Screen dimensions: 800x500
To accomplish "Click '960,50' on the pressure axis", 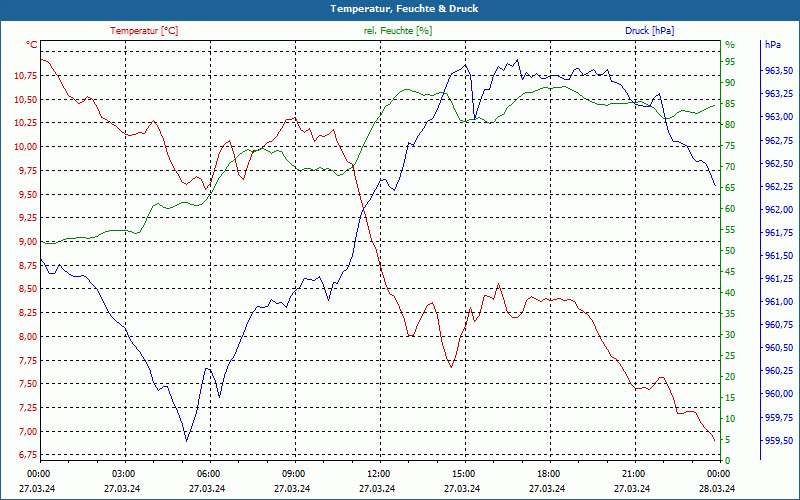I will [780, 348].
